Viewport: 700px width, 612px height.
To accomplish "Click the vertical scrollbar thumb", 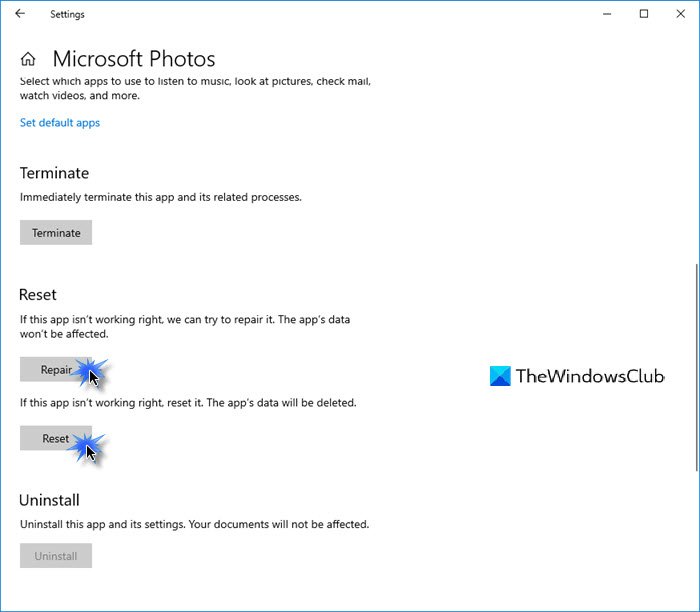I will [696, 367].
